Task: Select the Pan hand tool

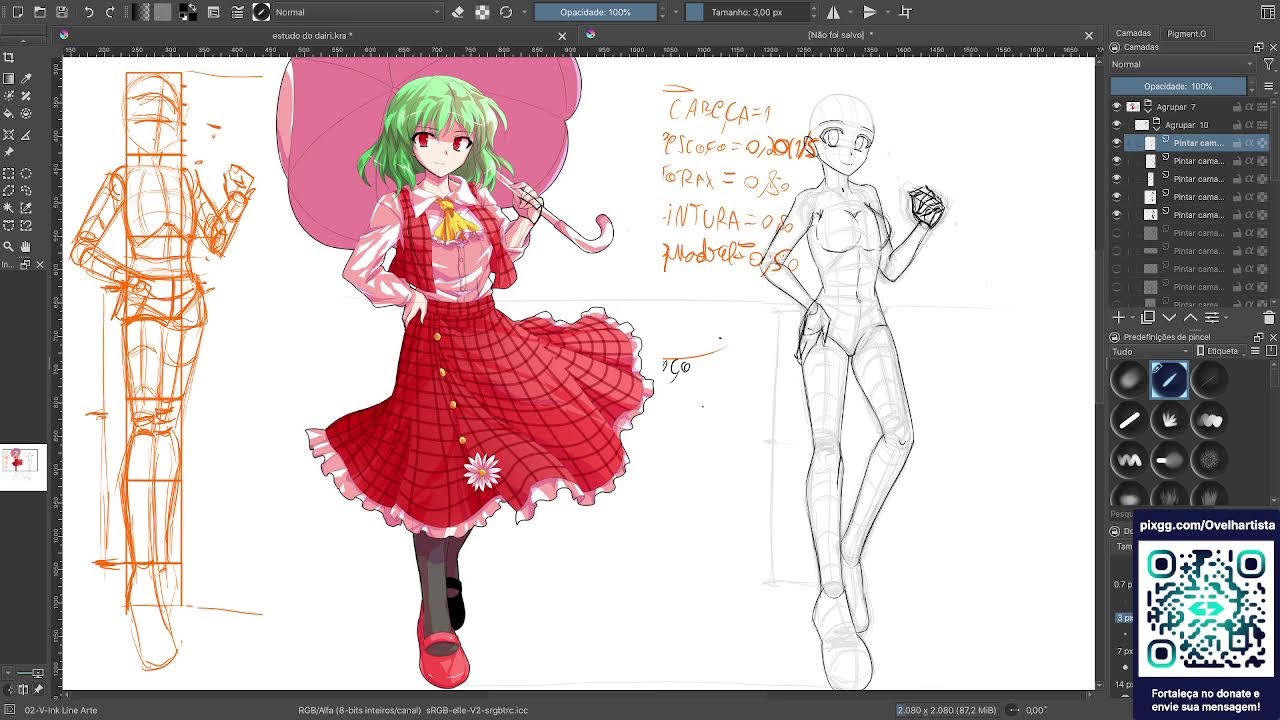Action: [27, 246]
